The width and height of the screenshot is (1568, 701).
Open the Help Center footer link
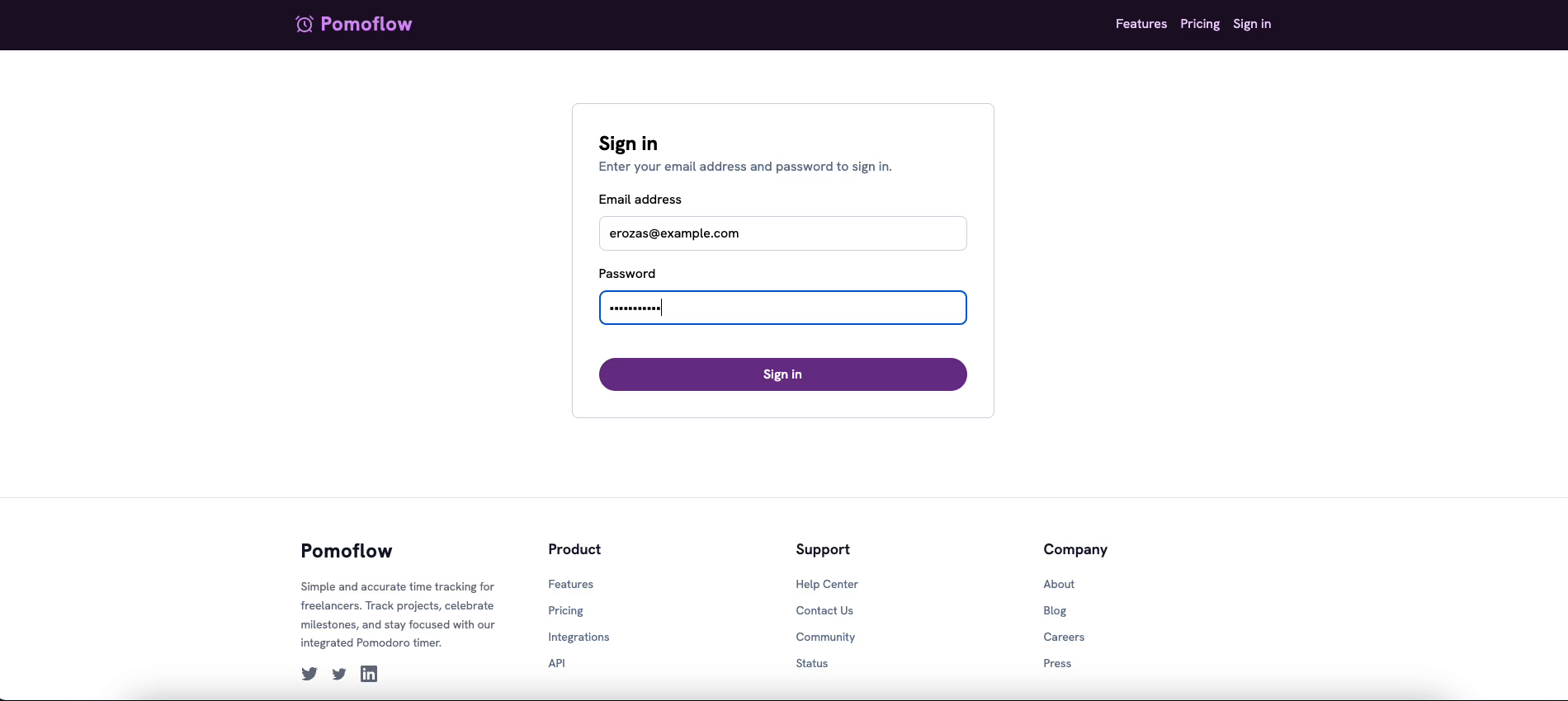point(826,584)
